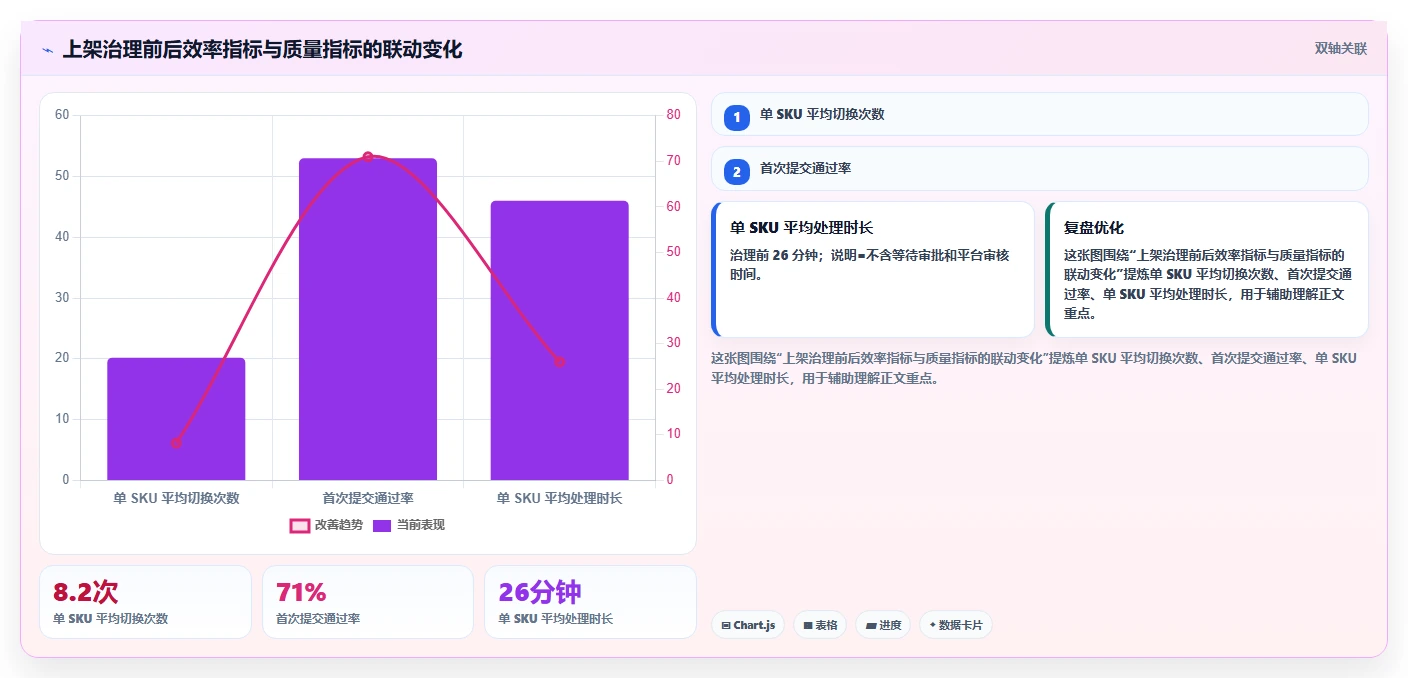The image size is (1408, 678).
Task: Click the trend line point over 单 SKU 平均处理时长
Action: point(559,362)
